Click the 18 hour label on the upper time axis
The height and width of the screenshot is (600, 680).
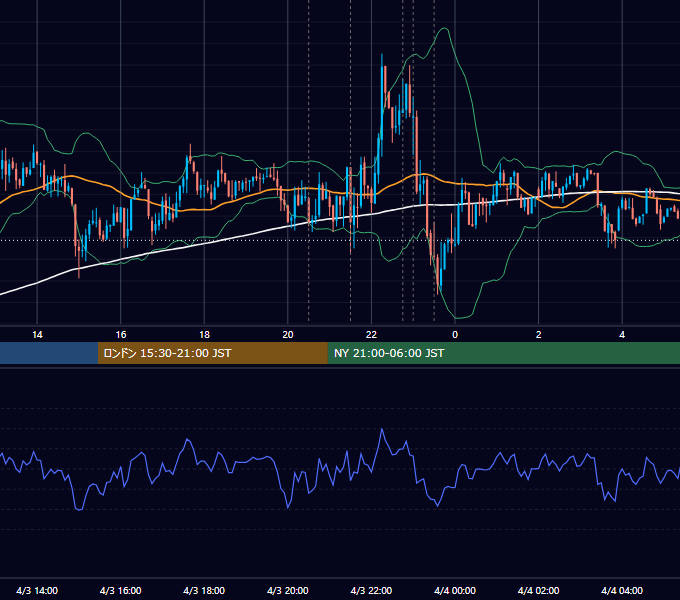point(204,335)
